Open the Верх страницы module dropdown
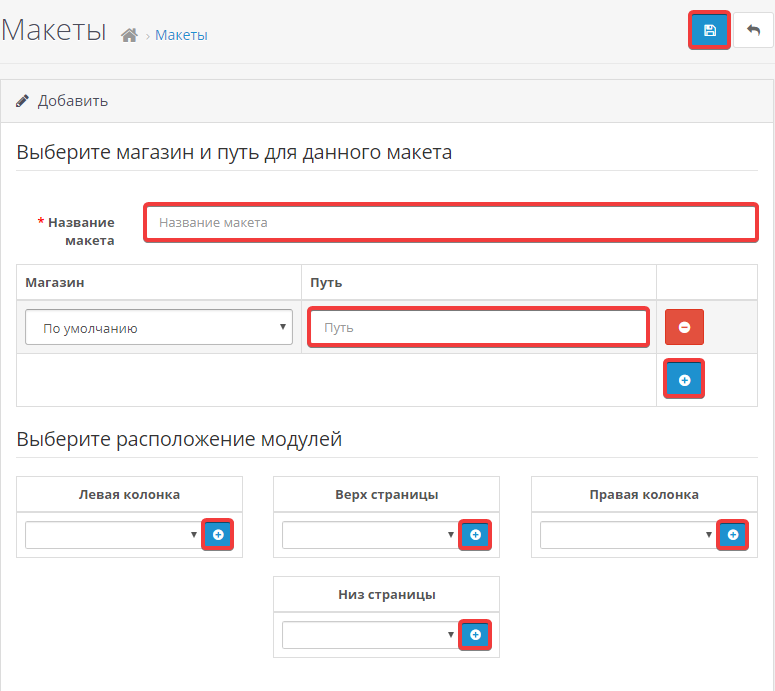Viewport: 775px width, 691px height. point(370,535)
